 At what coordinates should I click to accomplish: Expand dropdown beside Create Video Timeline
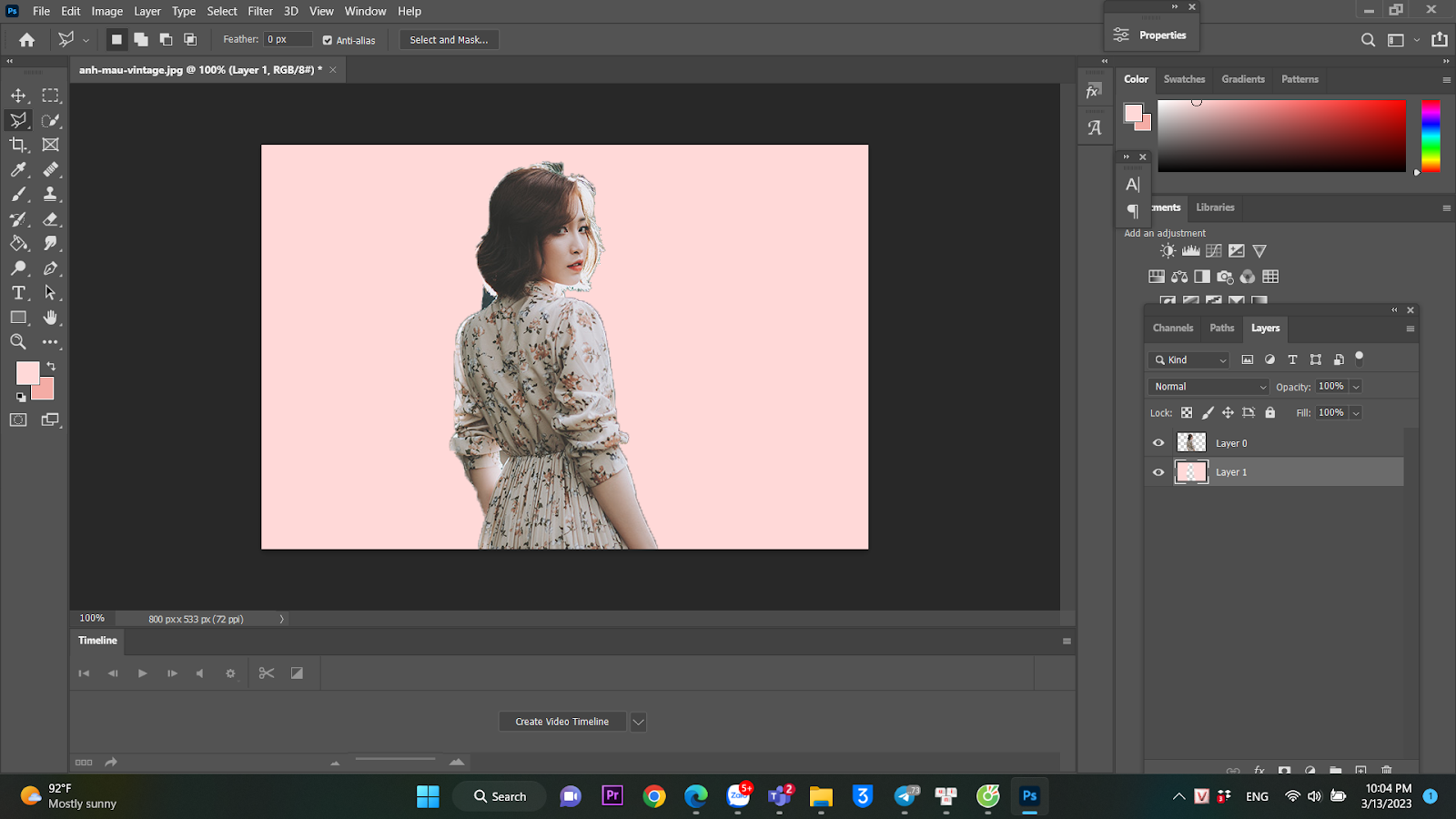[x=639, y=723]
